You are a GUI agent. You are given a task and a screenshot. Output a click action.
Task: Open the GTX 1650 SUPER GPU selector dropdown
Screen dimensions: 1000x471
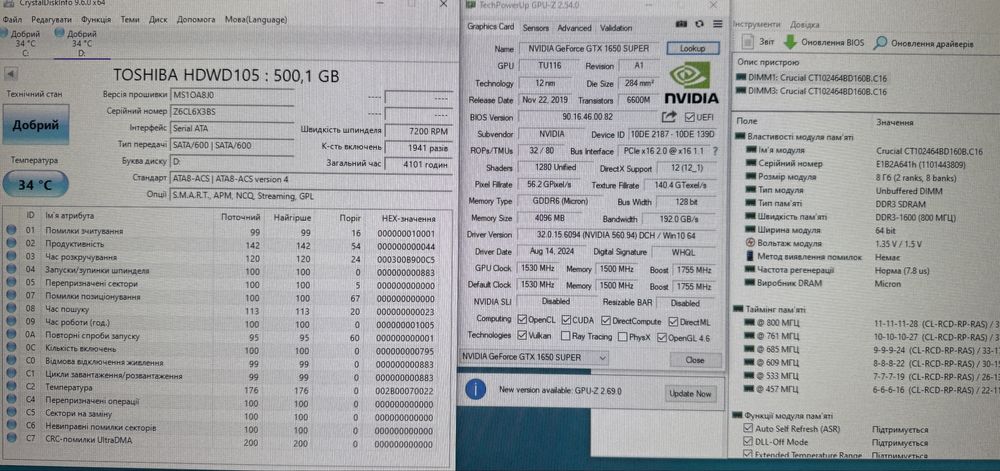[533, 358]
